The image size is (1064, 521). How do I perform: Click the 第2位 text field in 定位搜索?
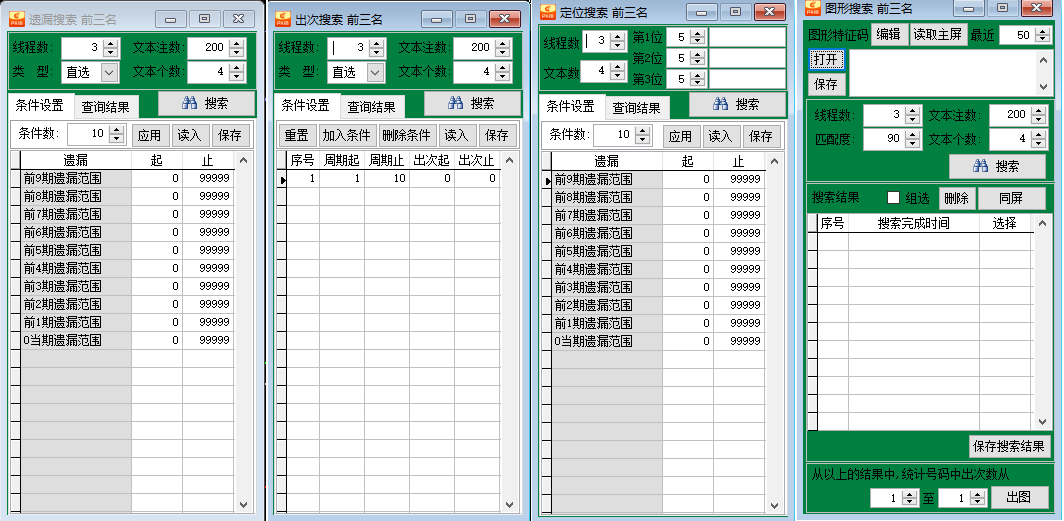pos(747,58)
